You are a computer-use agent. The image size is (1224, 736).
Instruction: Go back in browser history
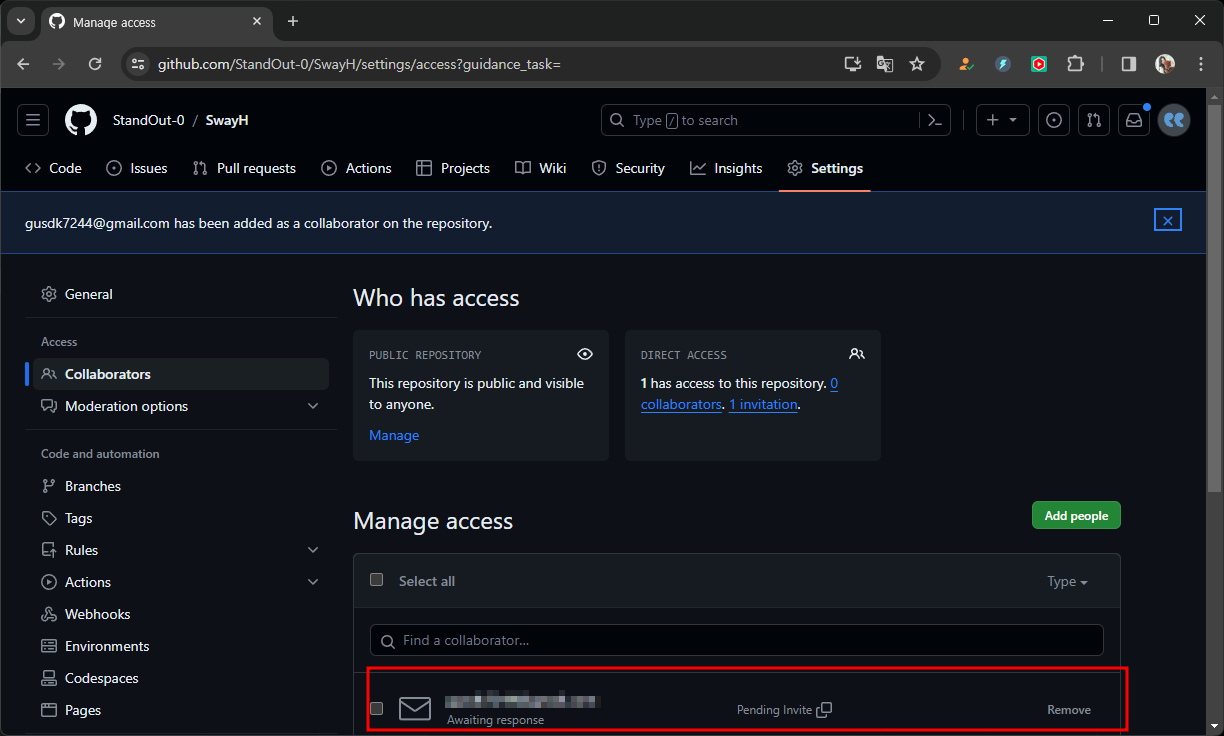click(x=23, y=64)
